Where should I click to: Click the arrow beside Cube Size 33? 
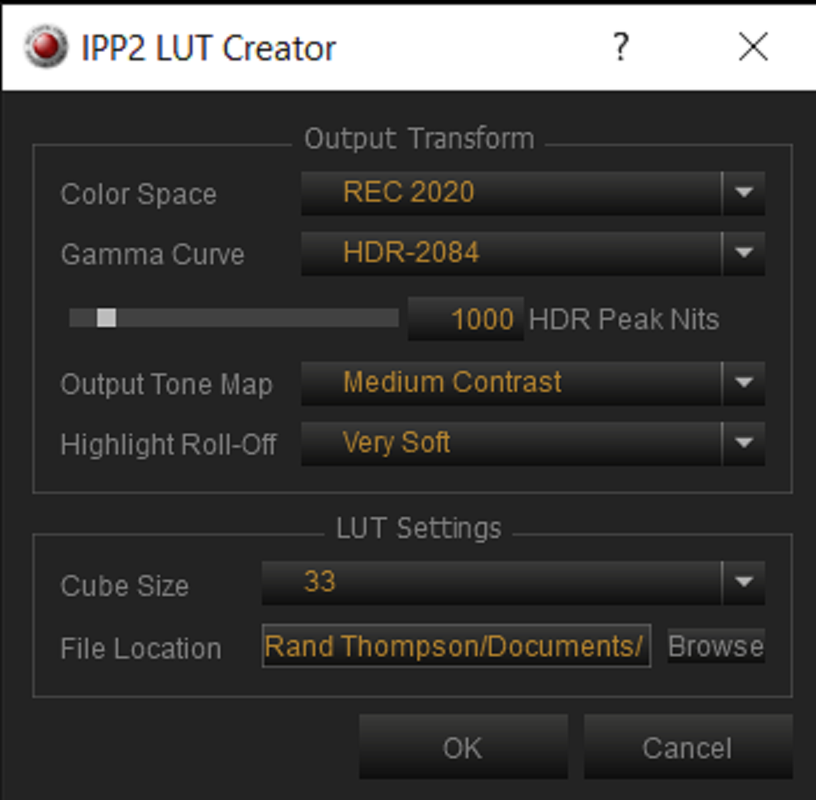[744, 582]
